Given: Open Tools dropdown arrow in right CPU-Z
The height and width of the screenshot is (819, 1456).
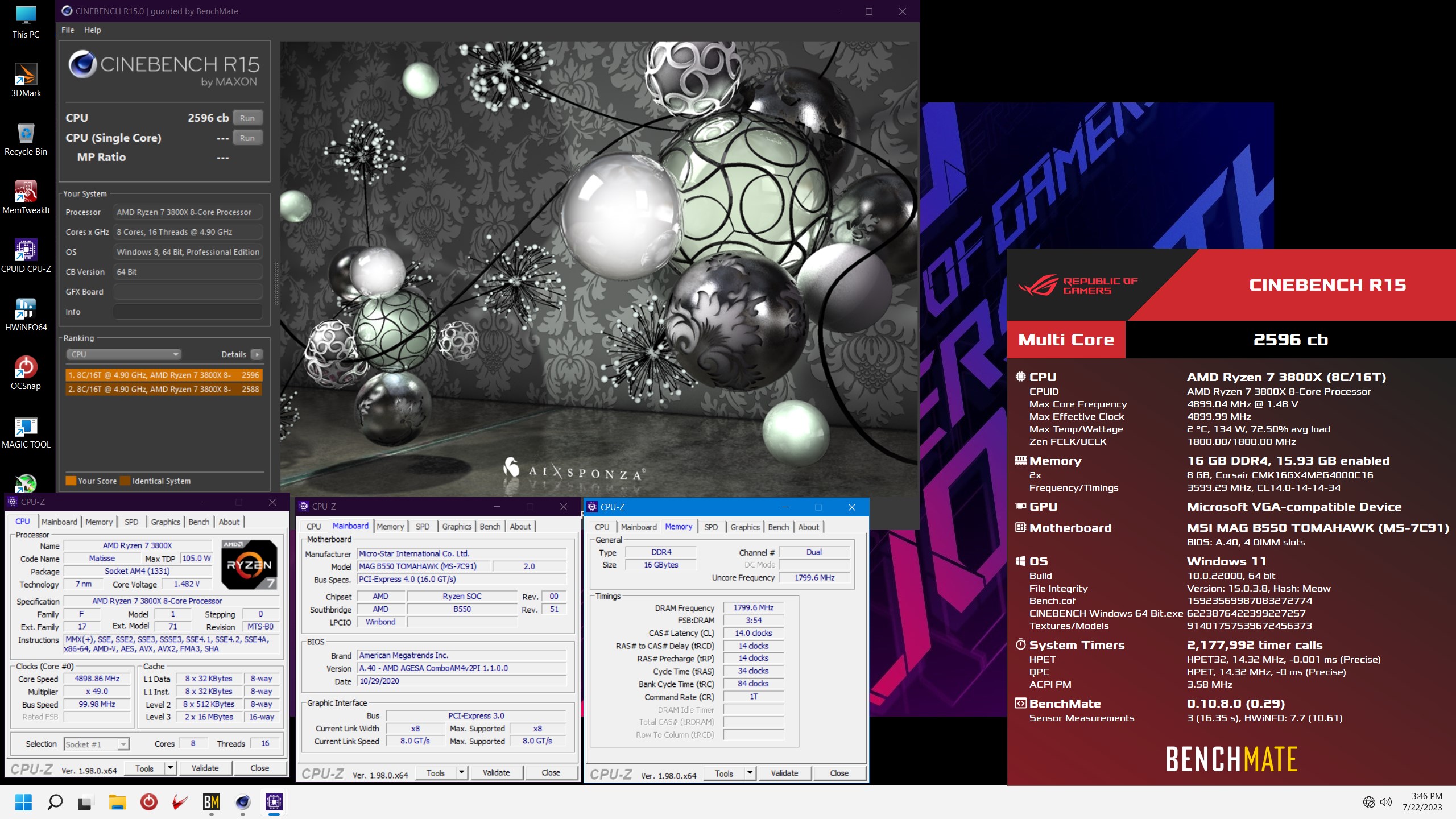Looking at the screenshot, I should [750, 773].
